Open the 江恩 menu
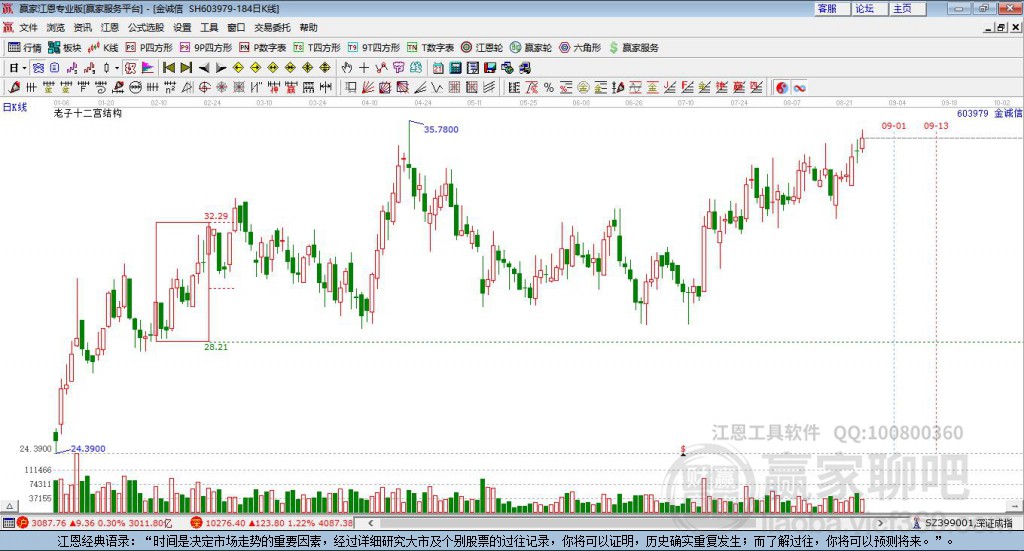Screen dimensions: 1024x551 (110, 27)
